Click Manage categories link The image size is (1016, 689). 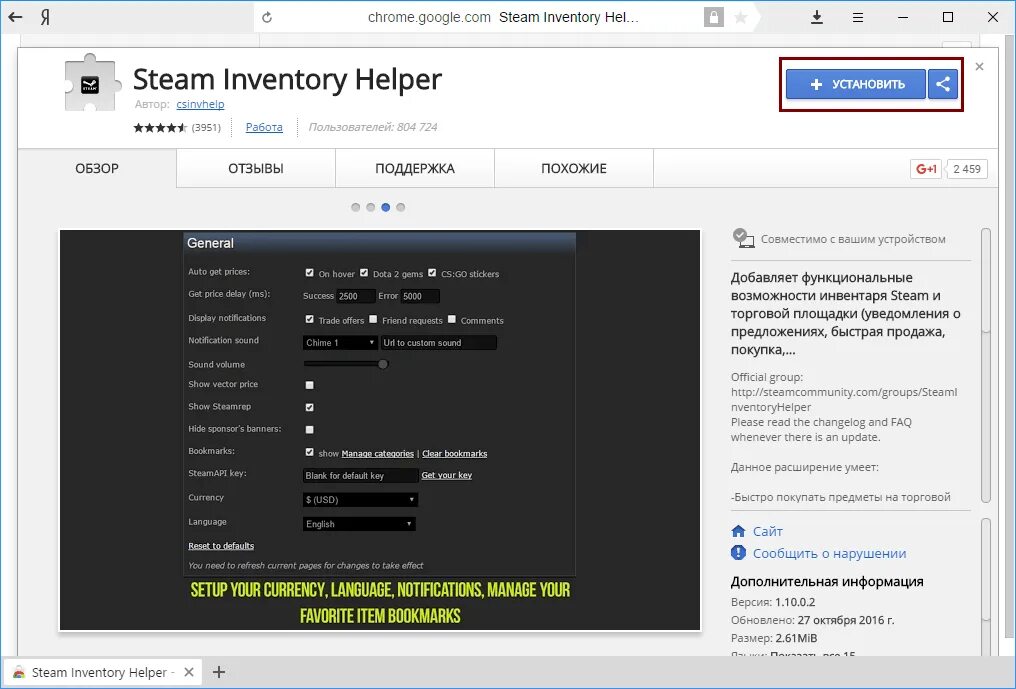(378, 454)
